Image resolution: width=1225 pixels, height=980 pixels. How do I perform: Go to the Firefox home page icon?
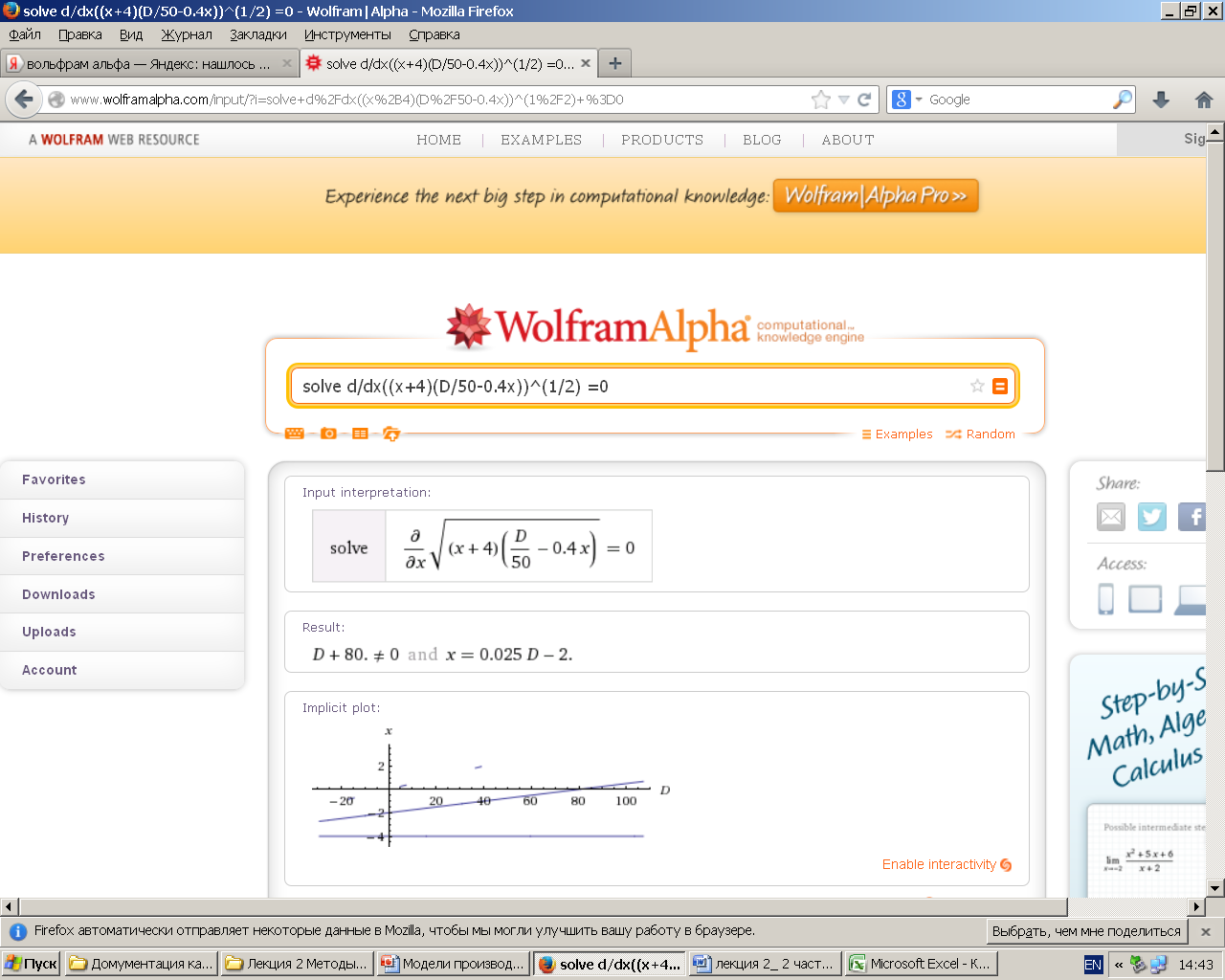(x=1204, y=100)
